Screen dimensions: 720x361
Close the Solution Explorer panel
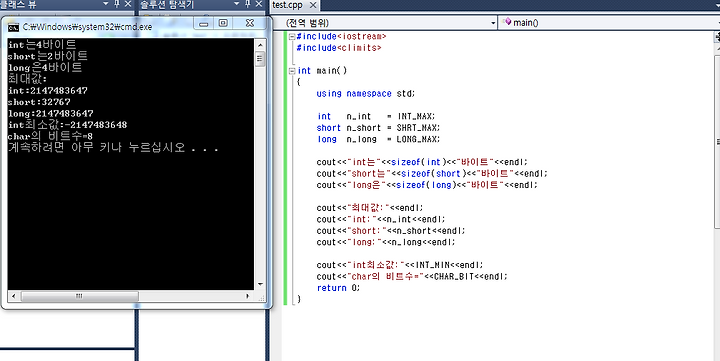point(259,4)
